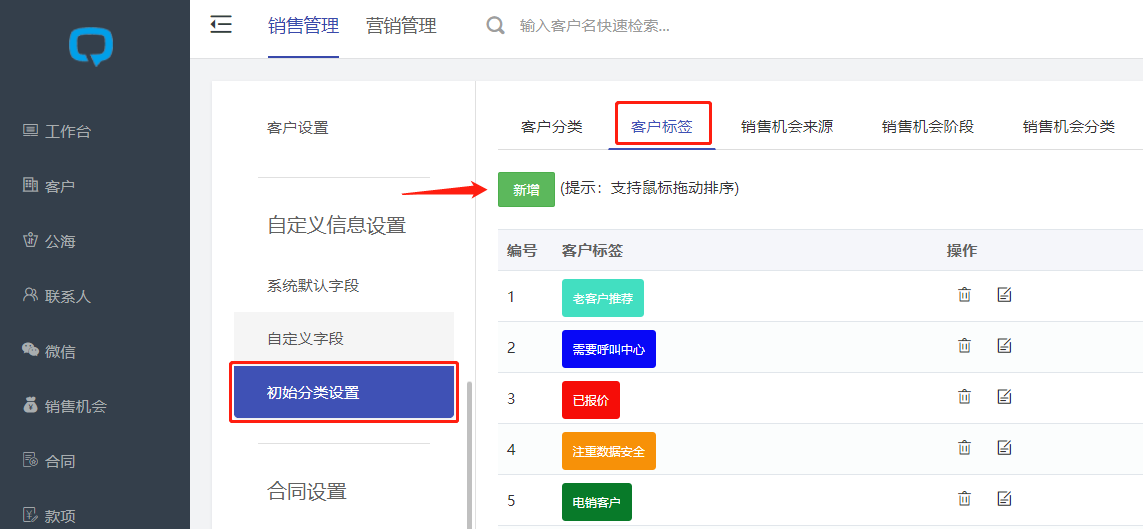Viewport: 1143px width, 529px height.
Task: Click the blue 需要呼叫中心 tag
Action: click(x=609, y=349)
